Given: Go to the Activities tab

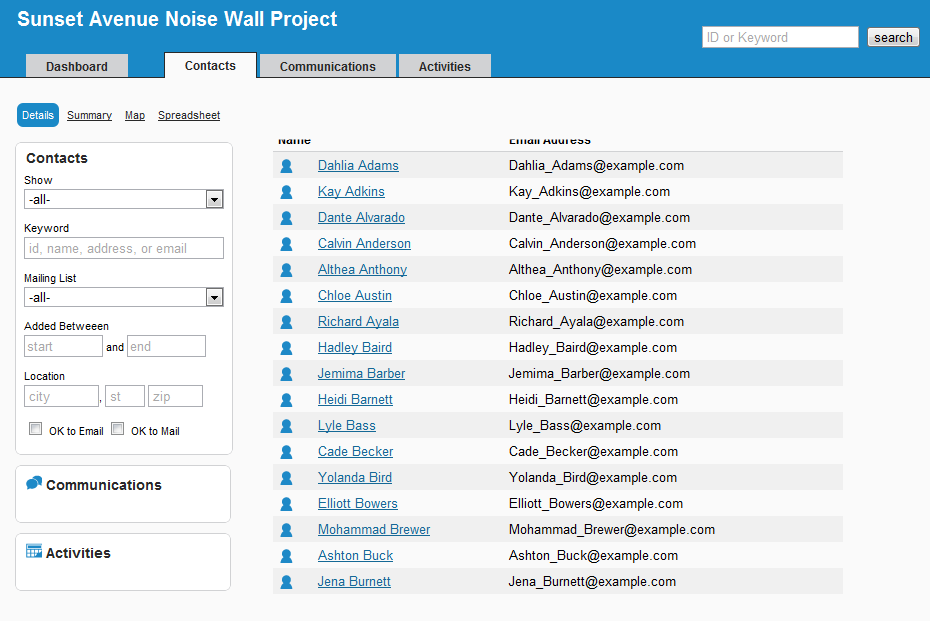Looking at the screenshot, I should 444,66.
